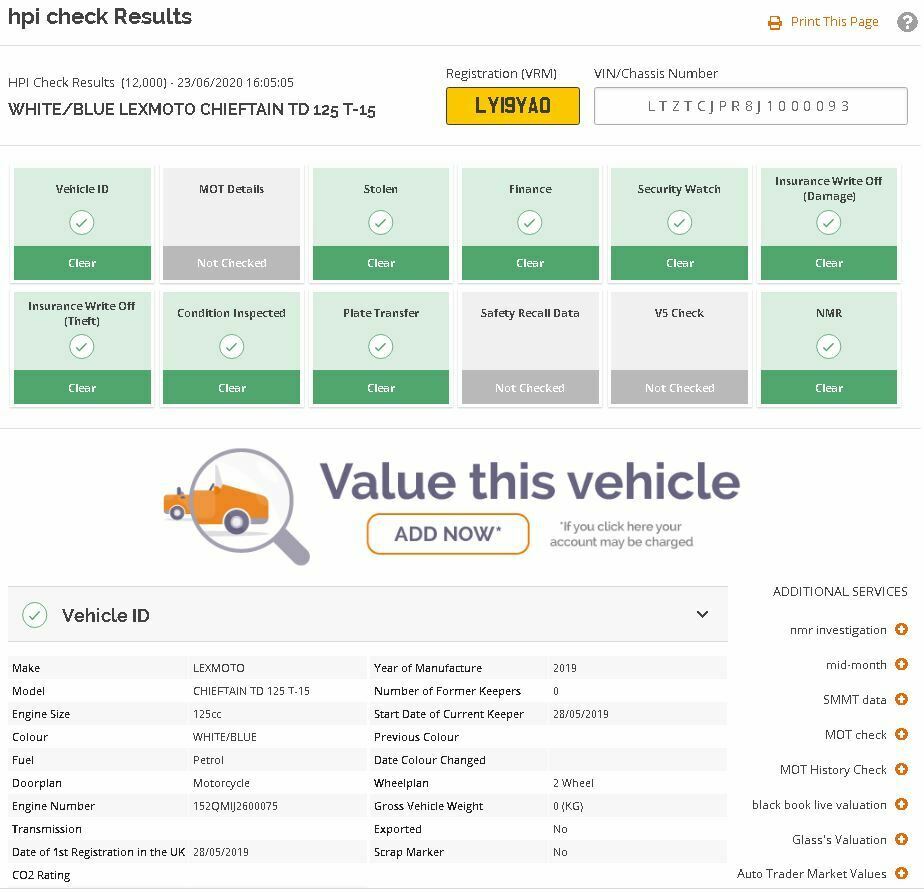Click Year of Manufacture value 2019
Screen dimensions: 924x892
[565, 668]
